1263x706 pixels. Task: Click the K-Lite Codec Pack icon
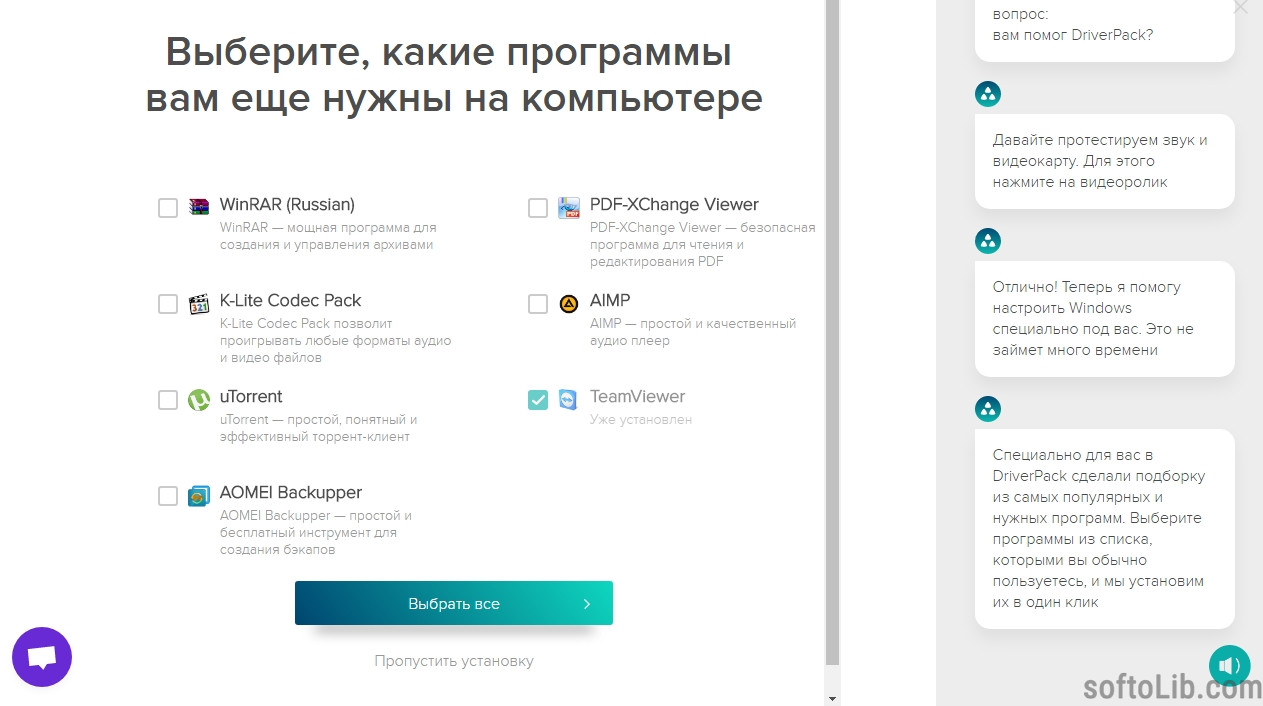[x=199, y=303]
